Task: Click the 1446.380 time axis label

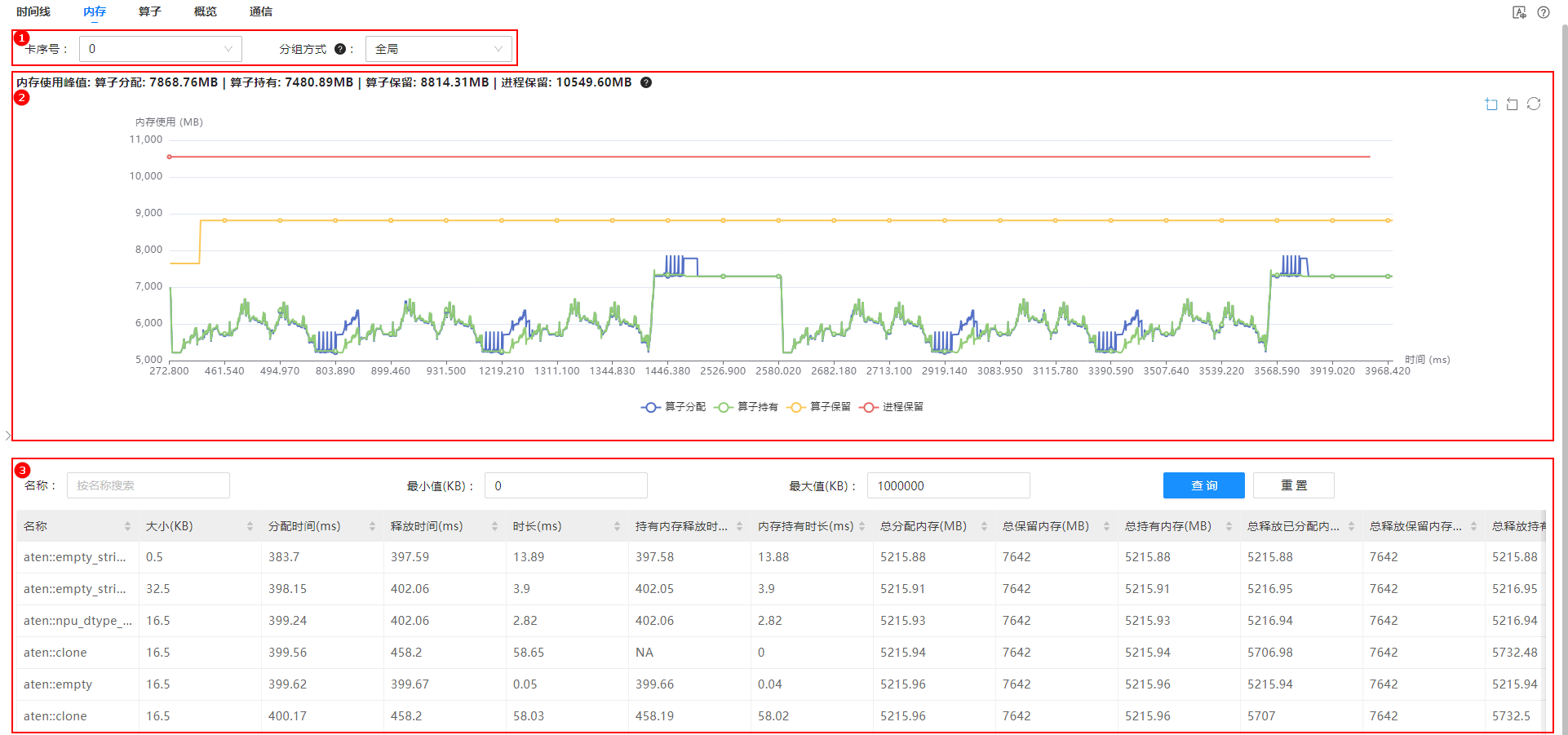Action: [x=667, y=371]
